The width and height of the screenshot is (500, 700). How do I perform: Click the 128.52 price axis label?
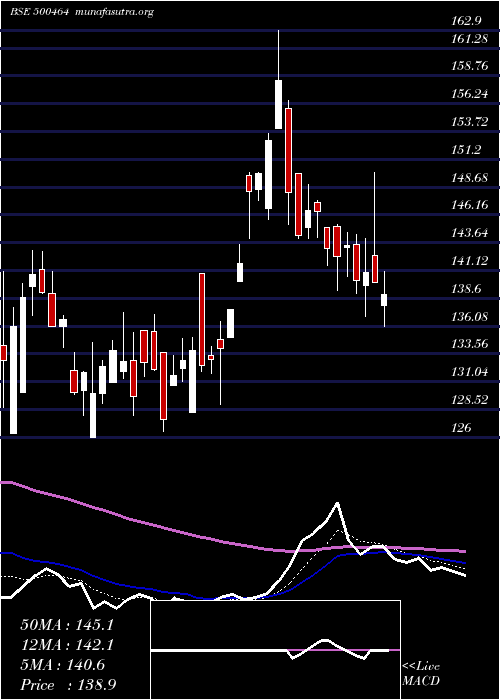(469, 400)
